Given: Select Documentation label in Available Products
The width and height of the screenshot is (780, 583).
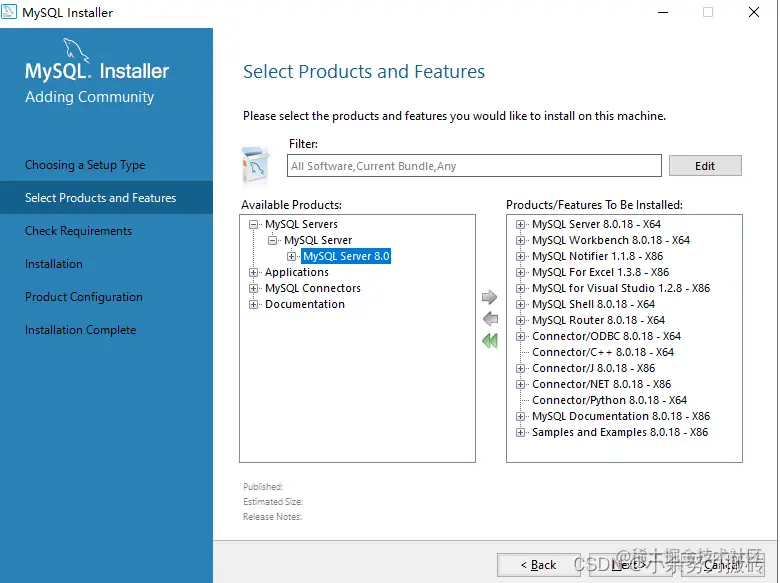Looking at the screenshot, I should (304, 304).
